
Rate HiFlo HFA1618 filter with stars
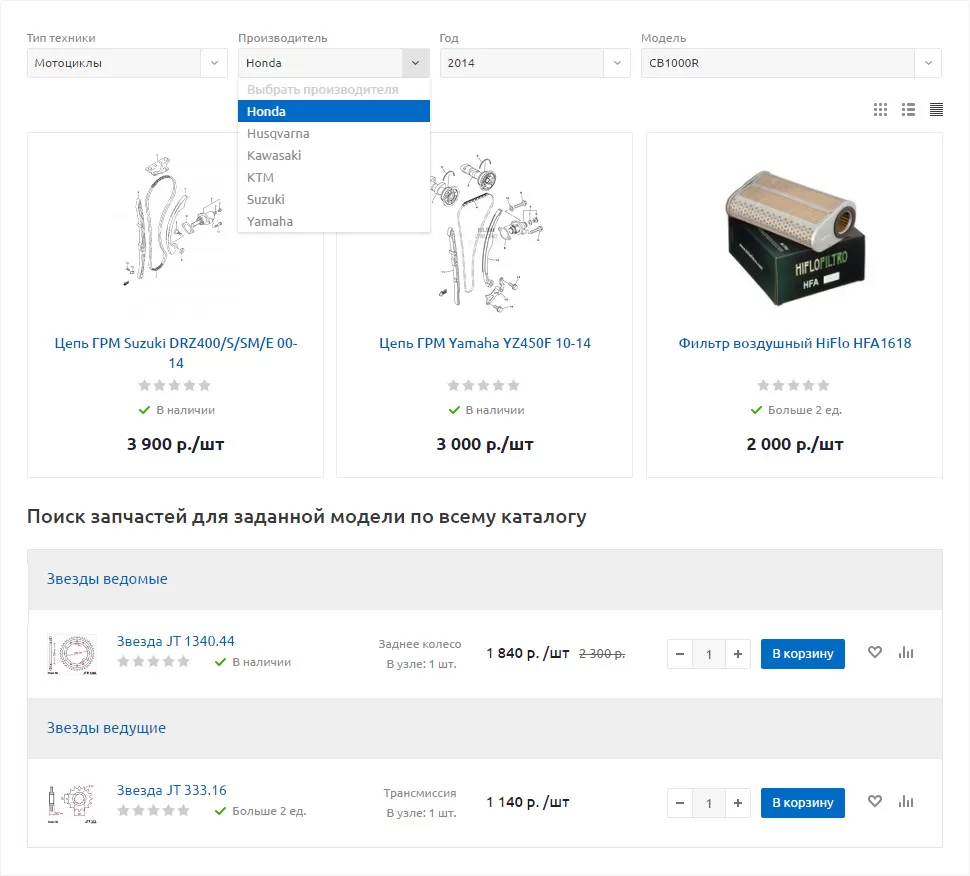coord(794,385)
